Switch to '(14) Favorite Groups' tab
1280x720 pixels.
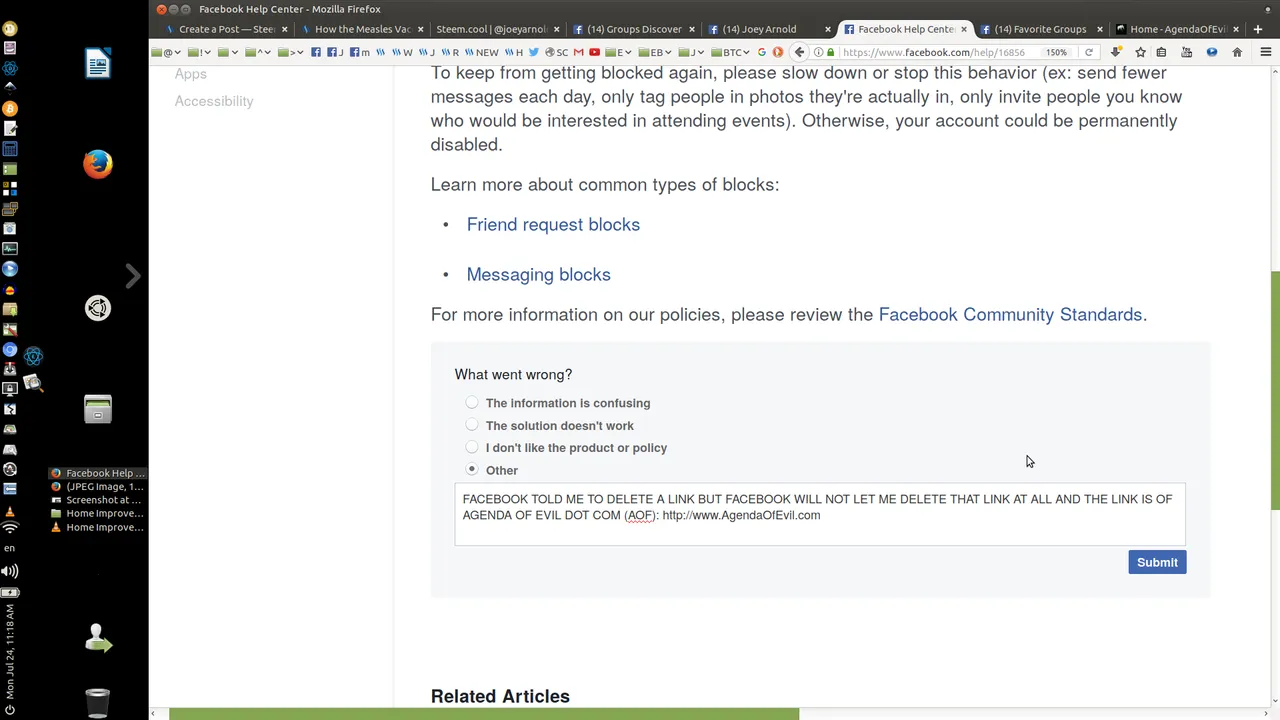(1040, 29)
